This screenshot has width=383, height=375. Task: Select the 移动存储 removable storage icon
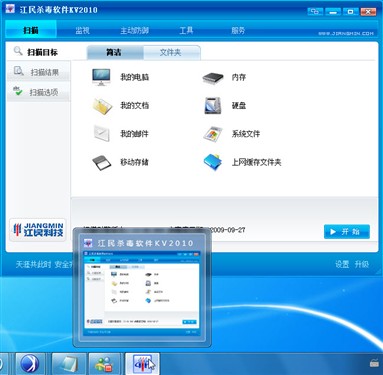pyautogui.click(x=101, y=162)
